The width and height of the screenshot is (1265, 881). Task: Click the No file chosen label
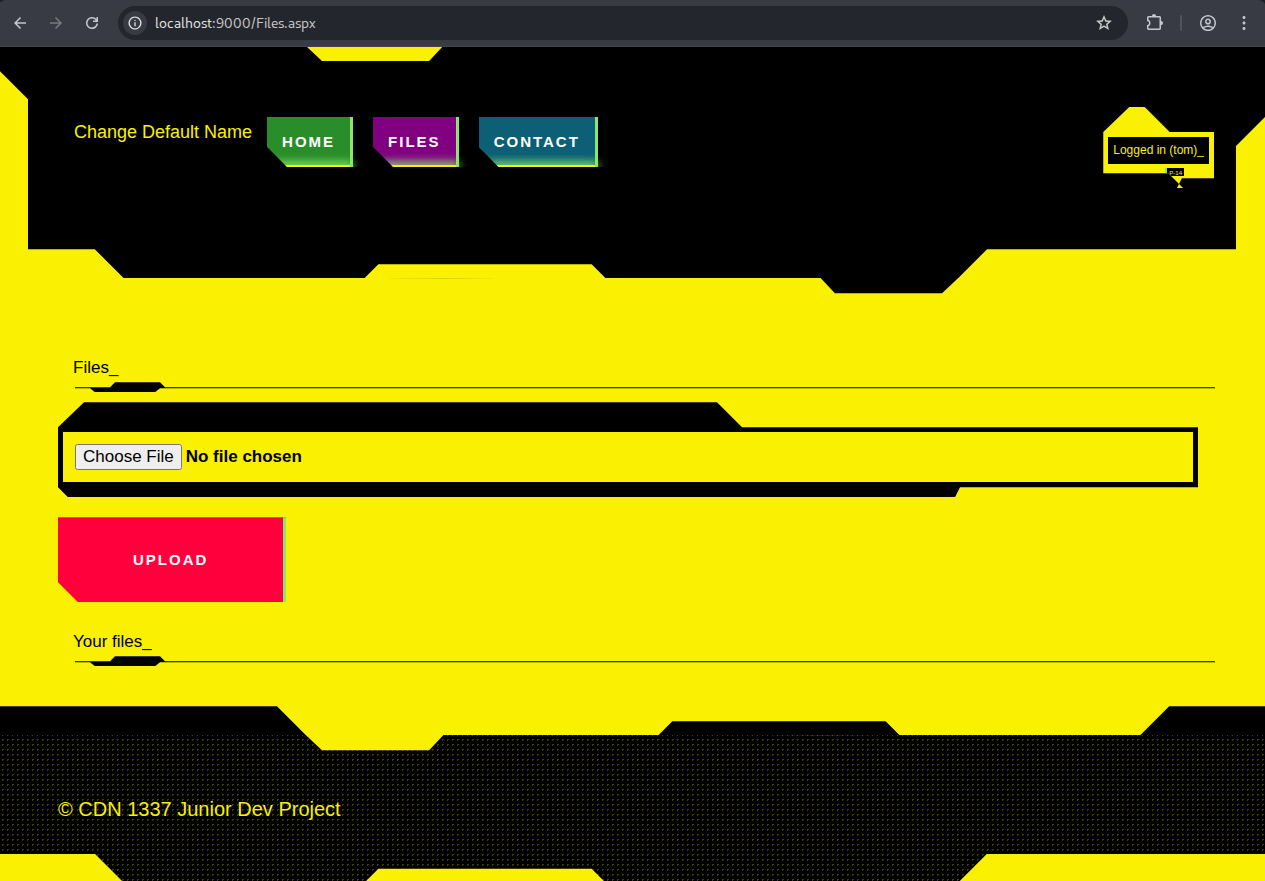244,457
